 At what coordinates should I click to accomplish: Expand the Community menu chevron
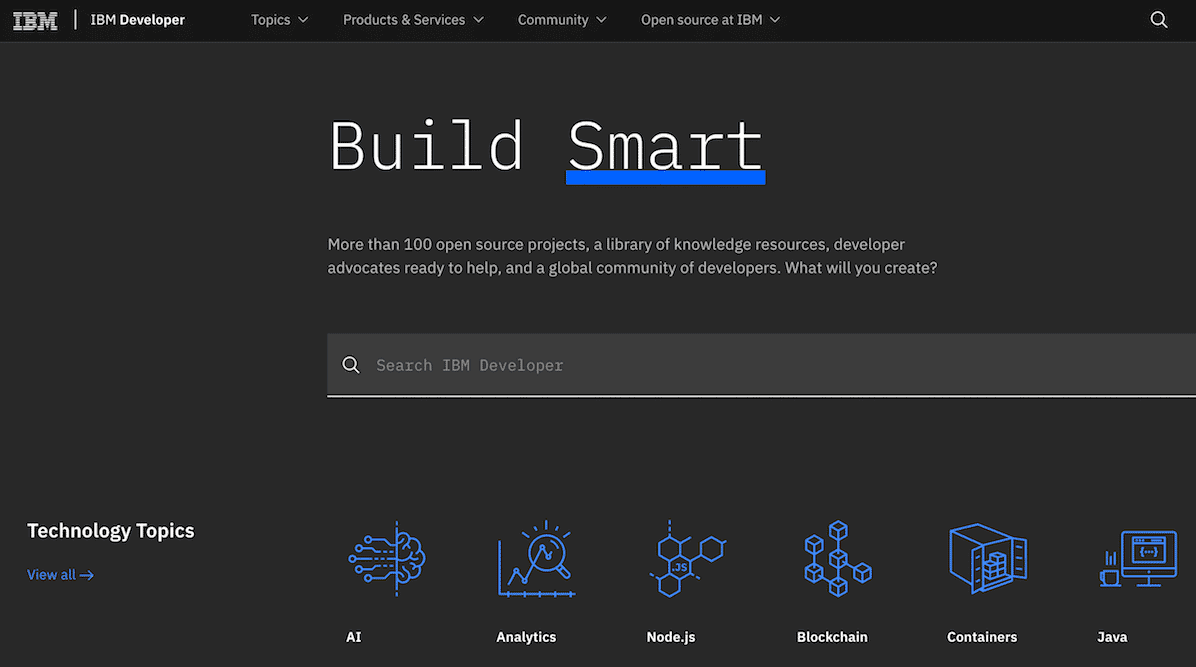[601, 20]
